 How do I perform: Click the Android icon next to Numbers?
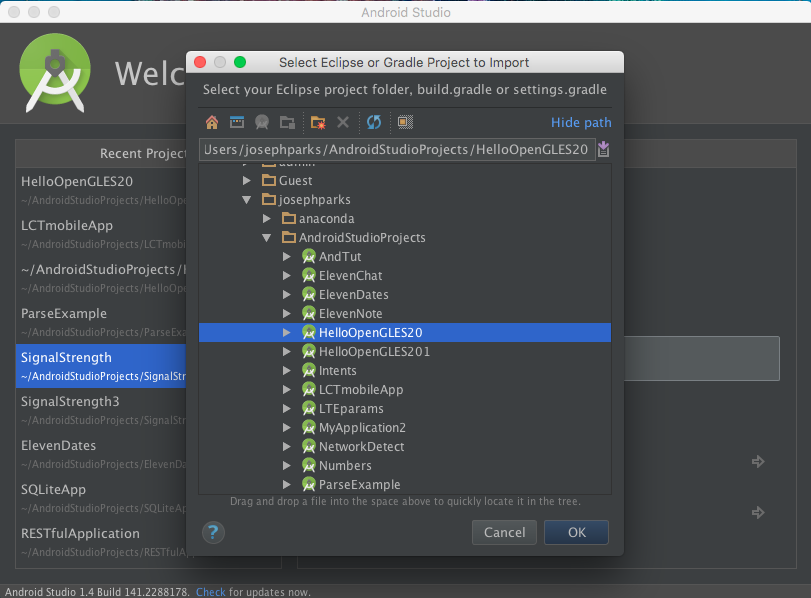(309, 466)
